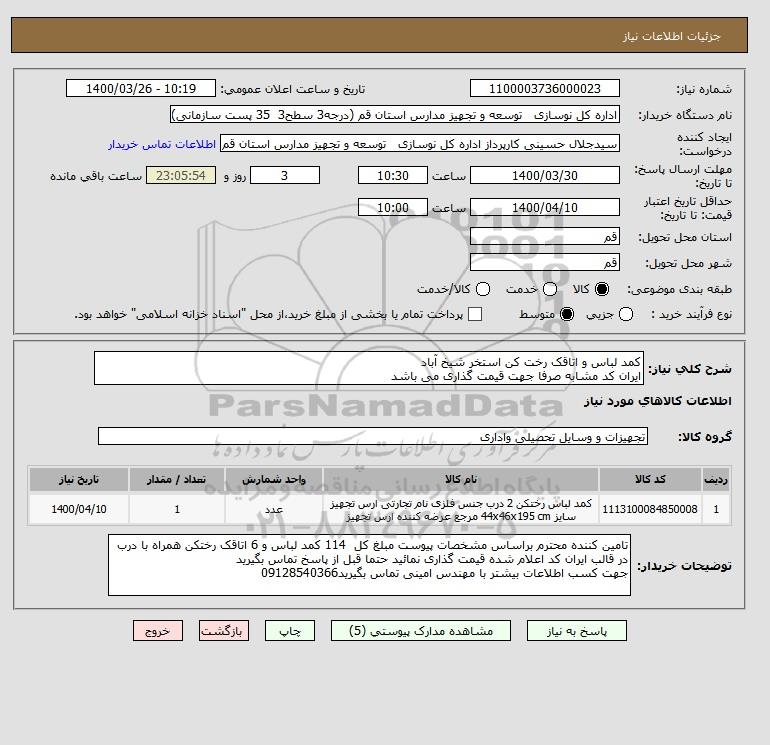
Task: Click the بازگشت back button
Action: pos(223,631)
